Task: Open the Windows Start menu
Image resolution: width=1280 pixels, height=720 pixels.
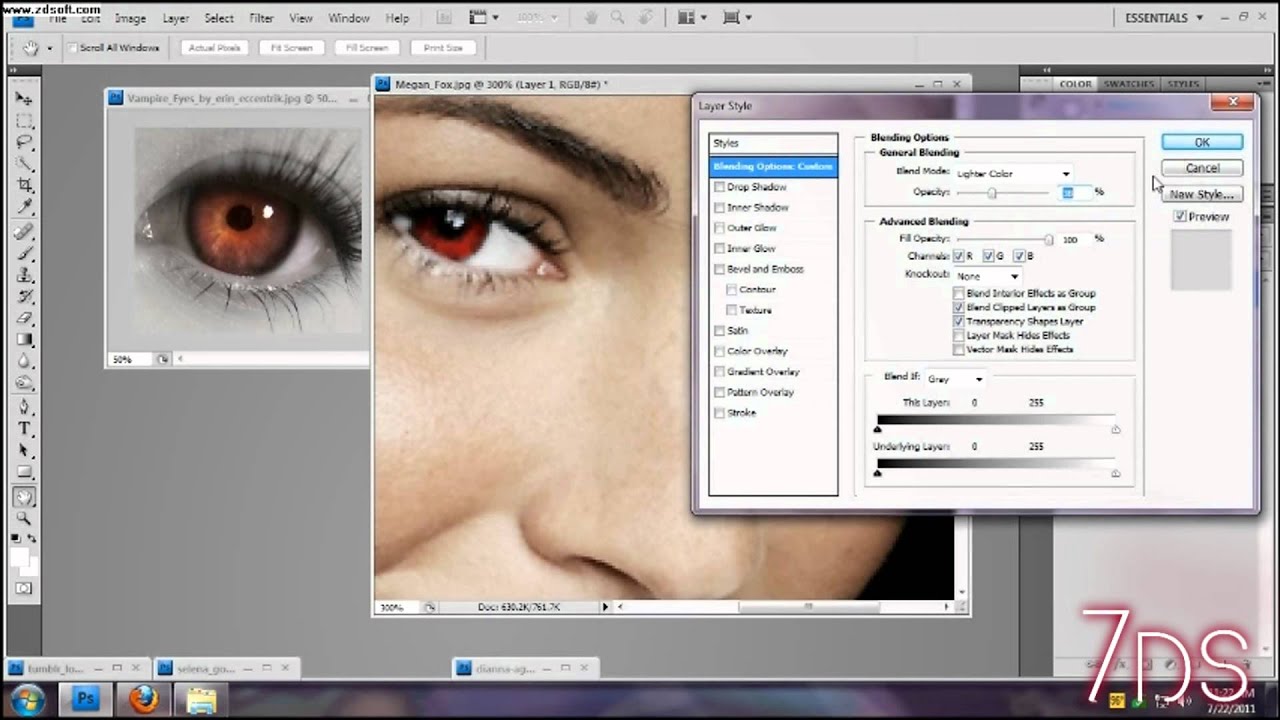Action: click(27, 699)
